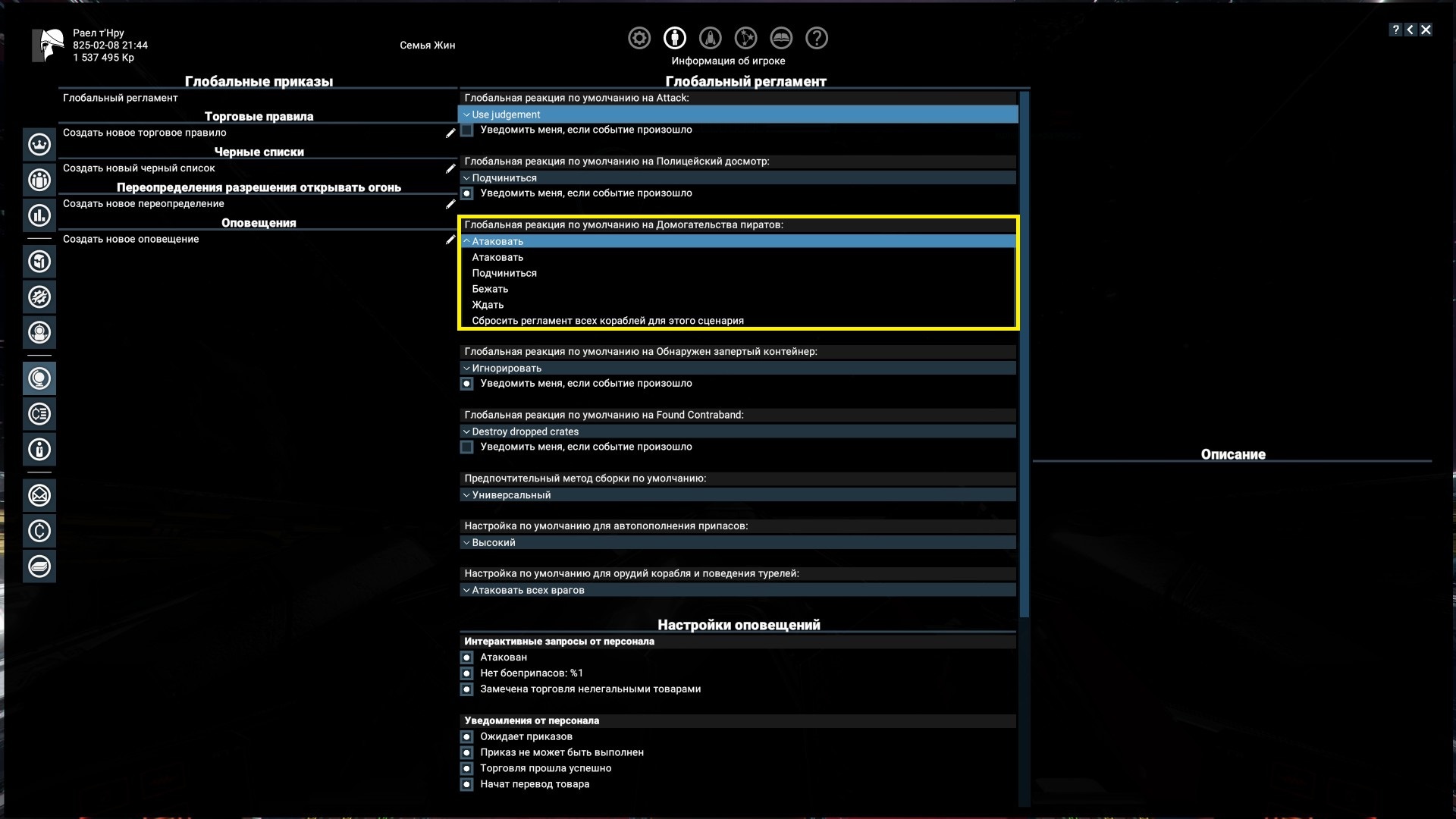This screenshot has height=819, width=1456.
Task: Open the ship rocket icon menu
Action: tap(711, 38)
